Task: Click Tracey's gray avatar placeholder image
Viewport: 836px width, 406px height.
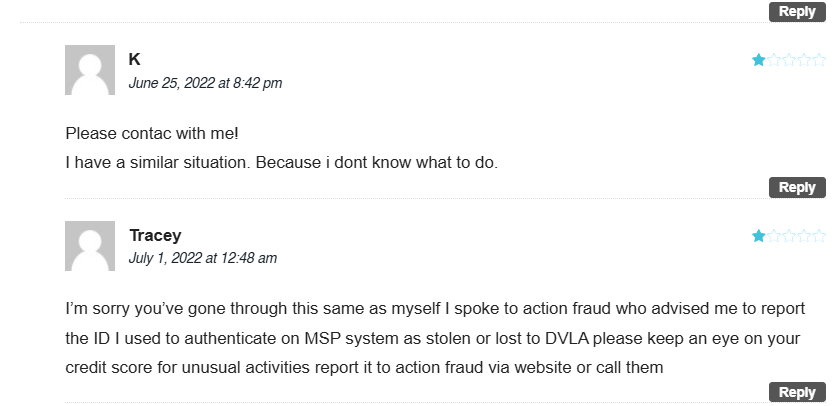Action: (x=90, y=246)
